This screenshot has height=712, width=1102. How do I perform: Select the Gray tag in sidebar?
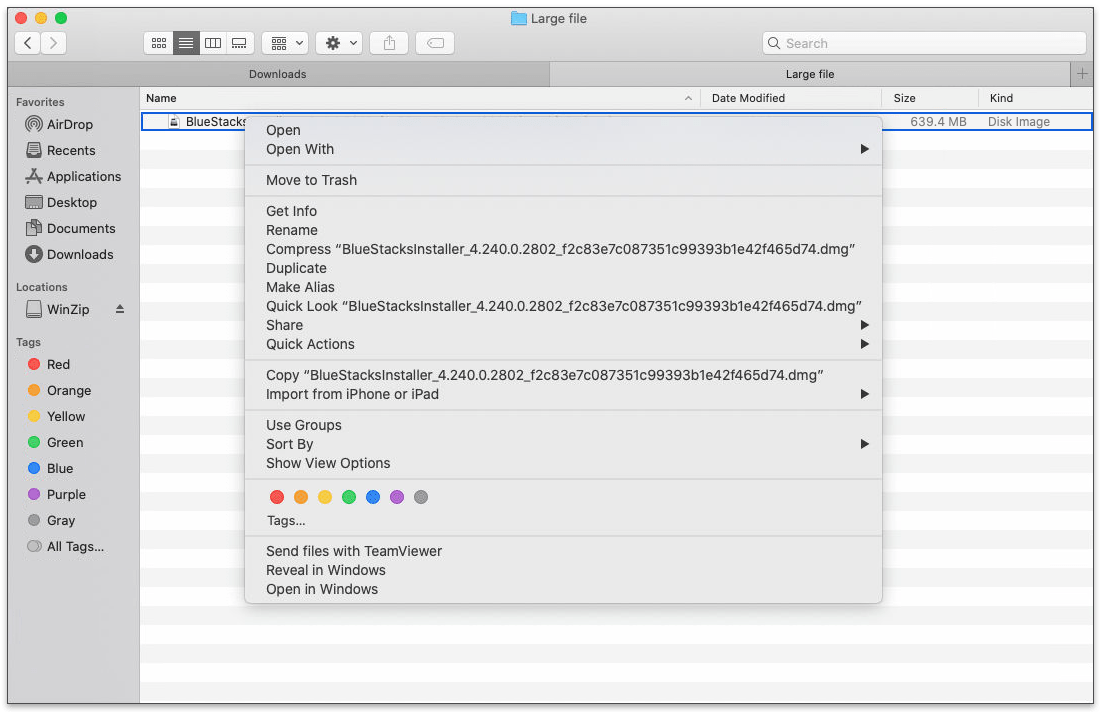(51, 520)
